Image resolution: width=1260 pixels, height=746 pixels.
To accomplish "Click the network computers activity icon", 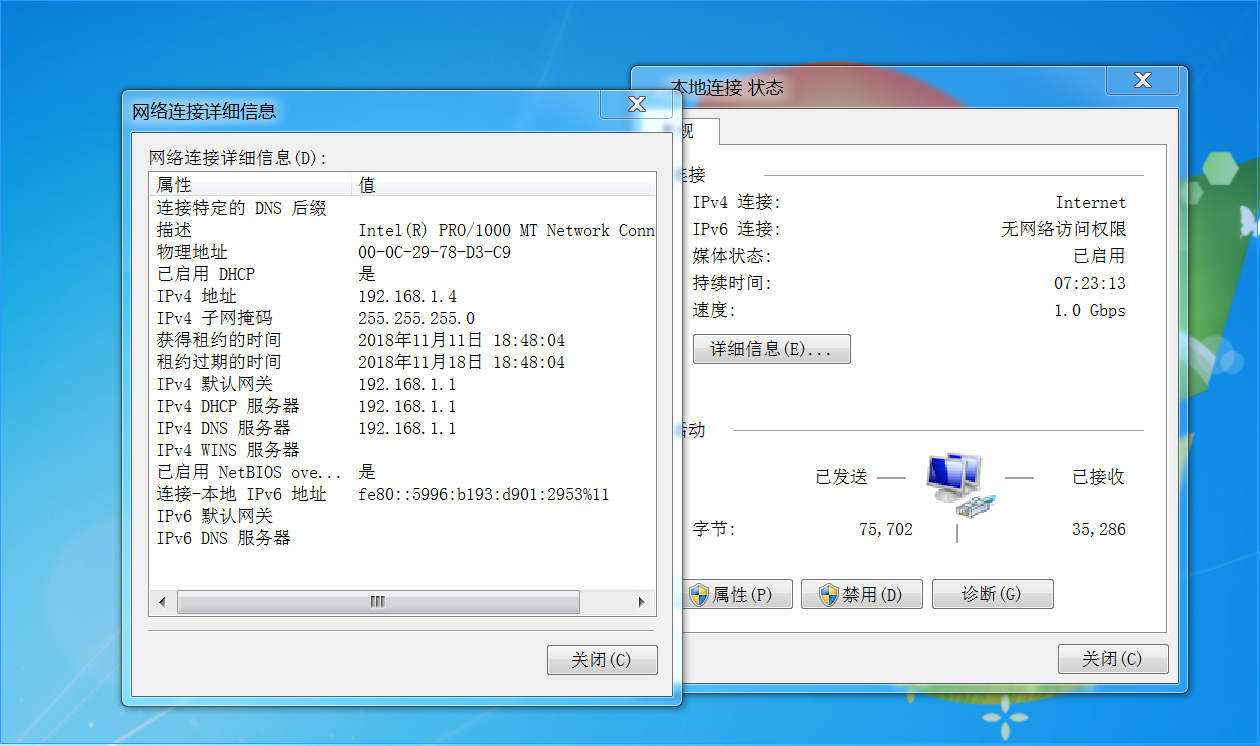I will [x=959, y=484].
